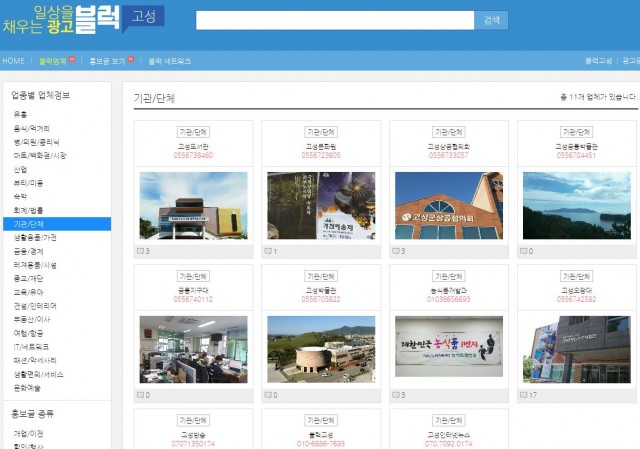This screenshot has width=640, height=449.
Task: Select the IT/네트워크 category
Action: (x=31, y=347)
